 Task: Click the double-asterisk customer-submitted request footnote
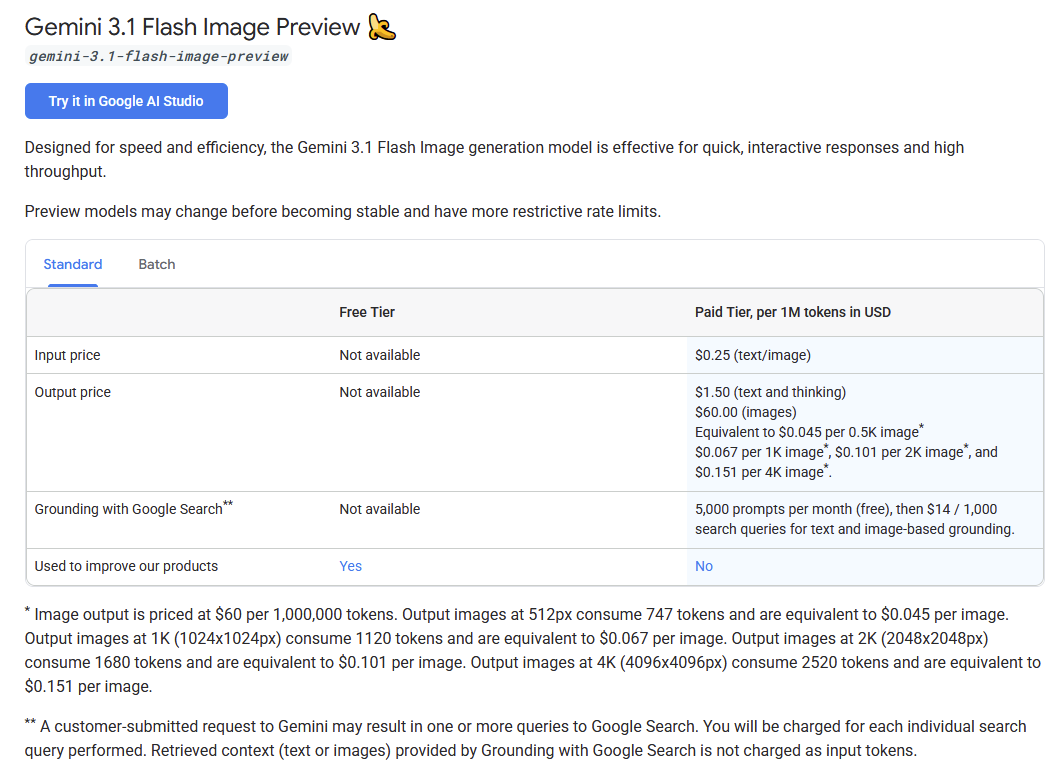point(525,738)
